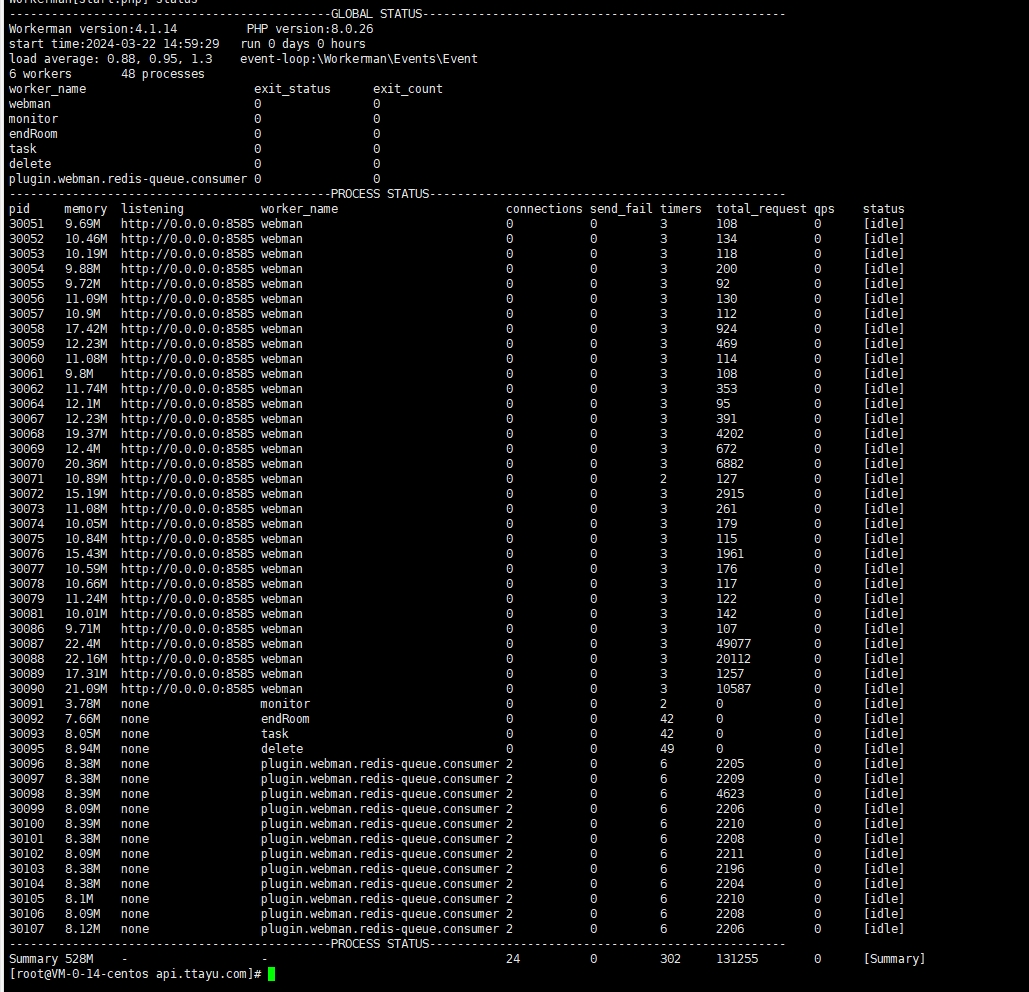
Task: Click the 'exit_status' column header
Action: click(x=292, y=89)
